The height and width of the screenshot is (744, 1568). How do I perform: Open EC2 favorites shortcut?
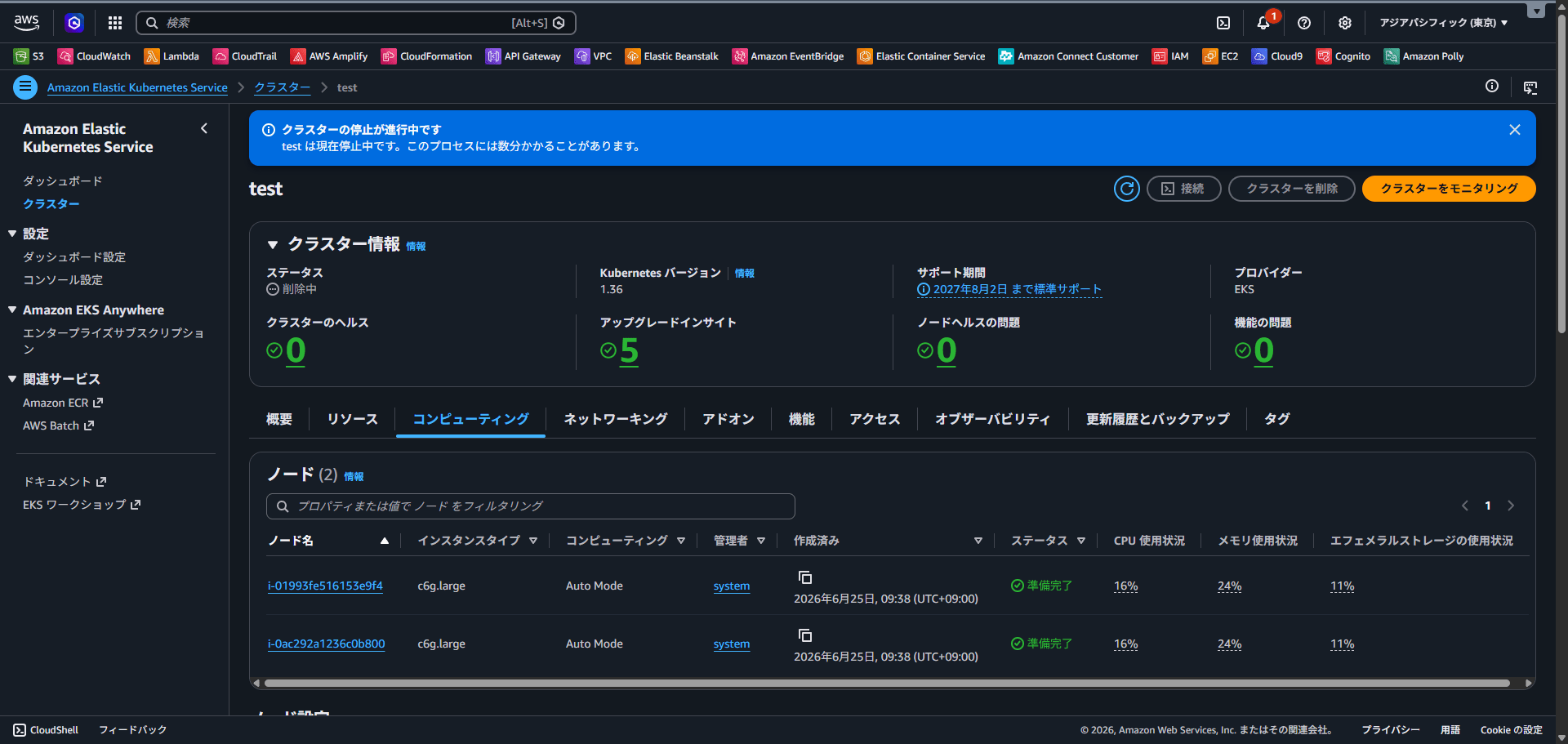[1221, 56]
